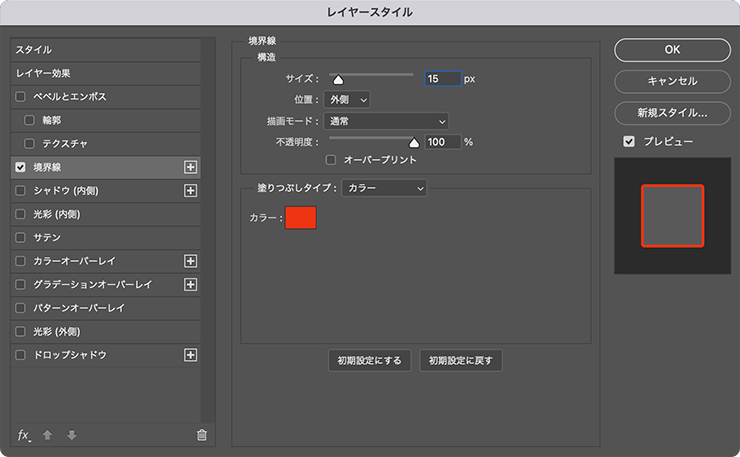Click the plus icon beside シャドウ (内側)
This screenshot has width=740, height=457.
(x=190, y=191)
